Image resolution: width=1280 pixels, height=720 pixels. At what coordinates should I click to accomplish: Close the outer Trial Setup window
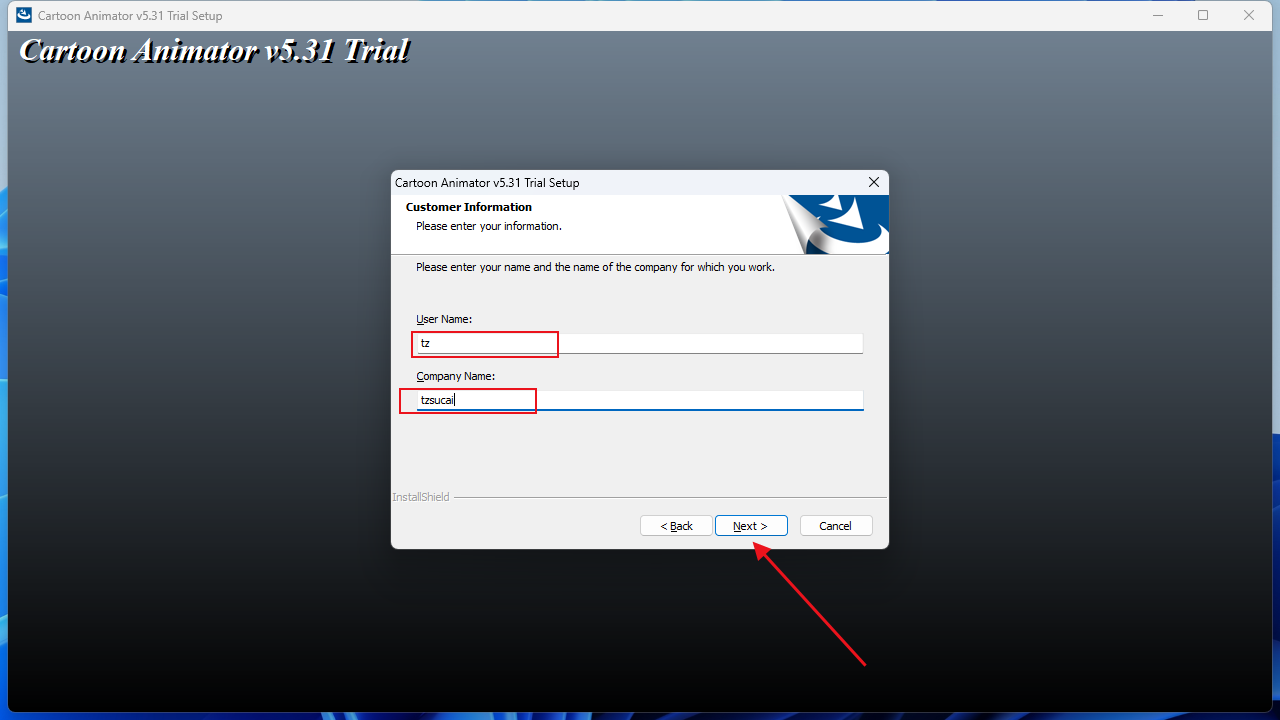click(x=1249, y=15)
